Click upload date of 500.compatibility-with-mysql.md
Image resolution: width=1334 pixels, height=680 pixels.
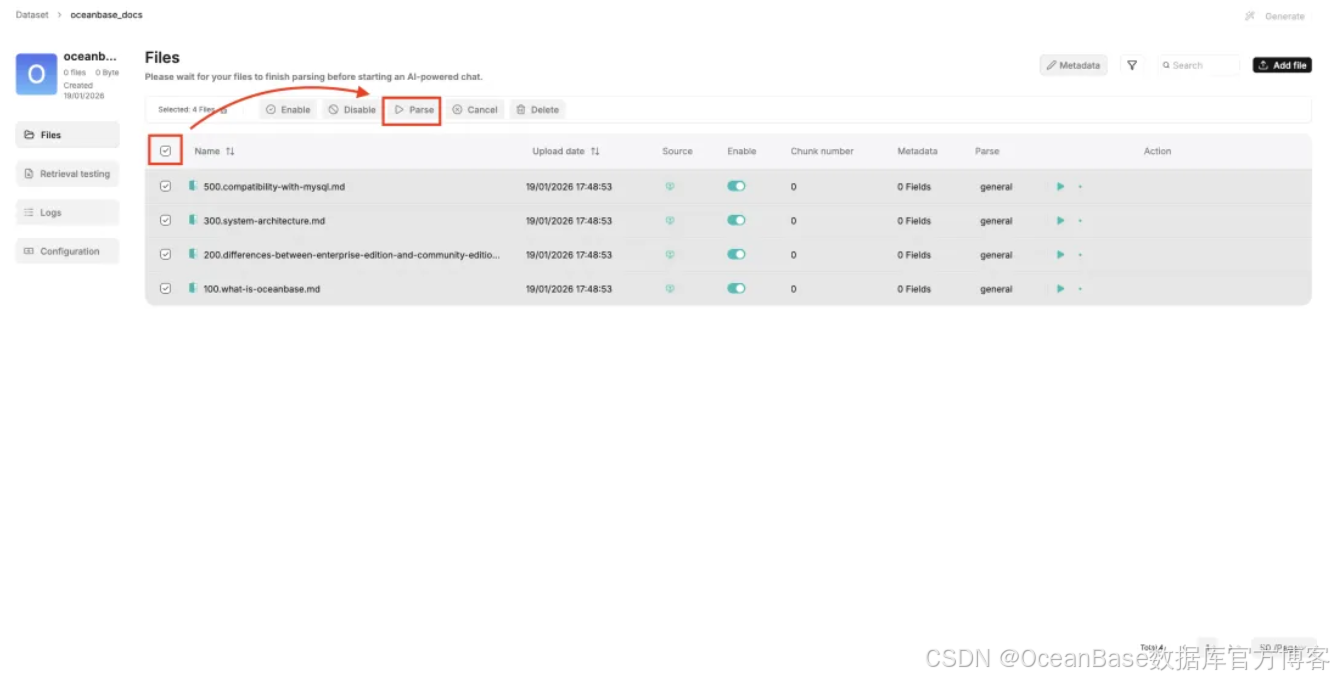569,187
